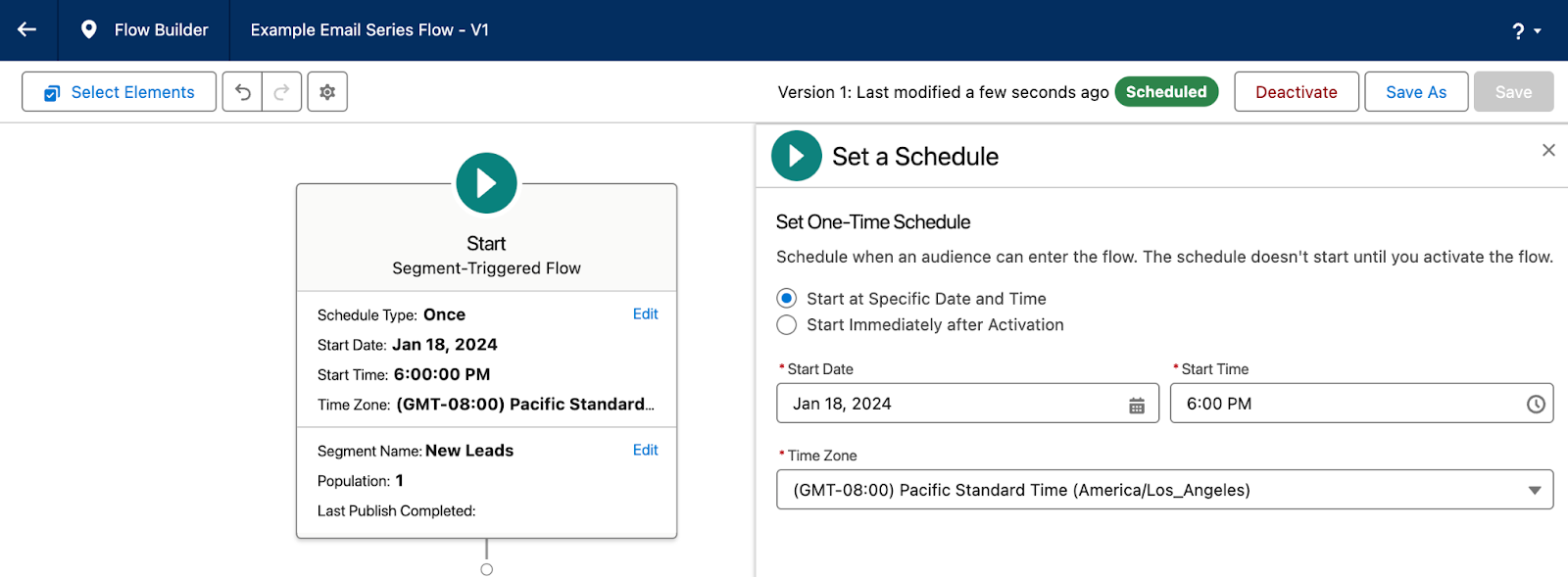Edit the schedule type section
The height and width of the screenshot is (577, 1568).
(x=645, y=313)
